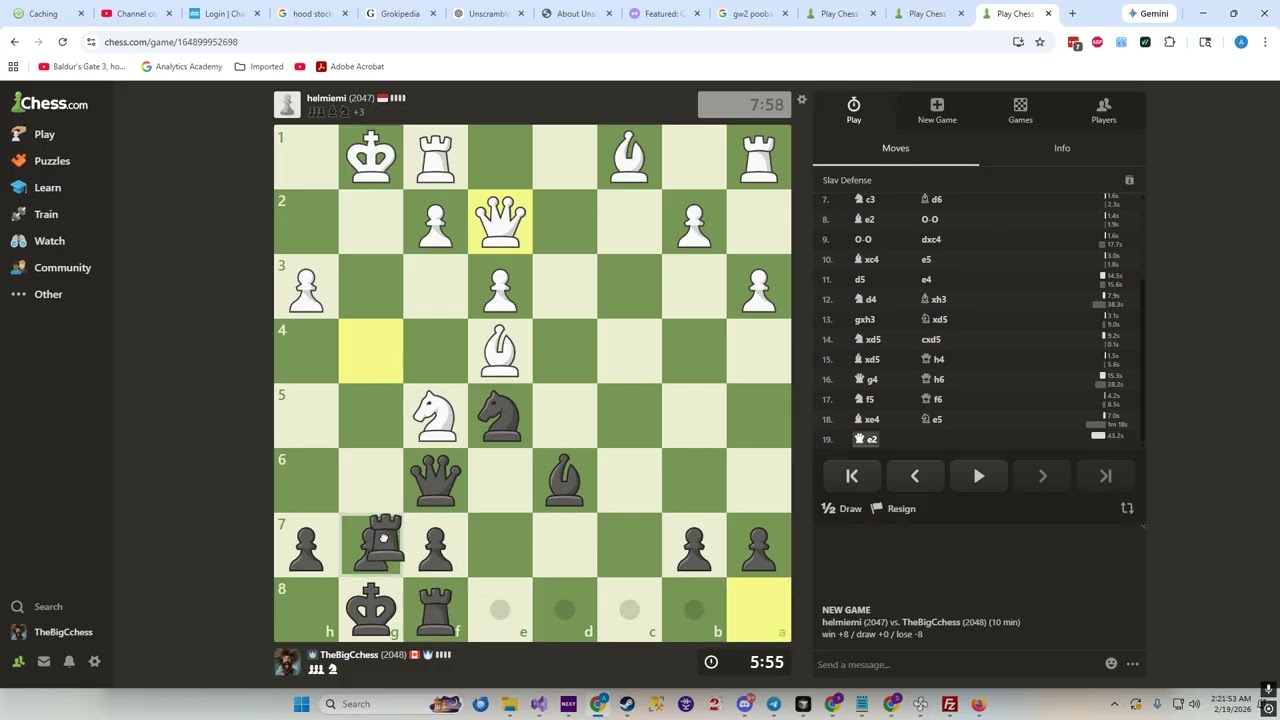Open helmiemi opponent avatar
Screen dimensions: 1280x720
[287, 104]
